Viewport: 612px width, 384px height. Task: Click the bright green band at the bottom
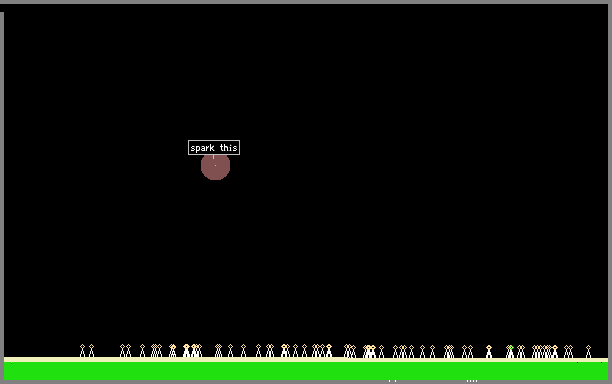coord(306,371)
